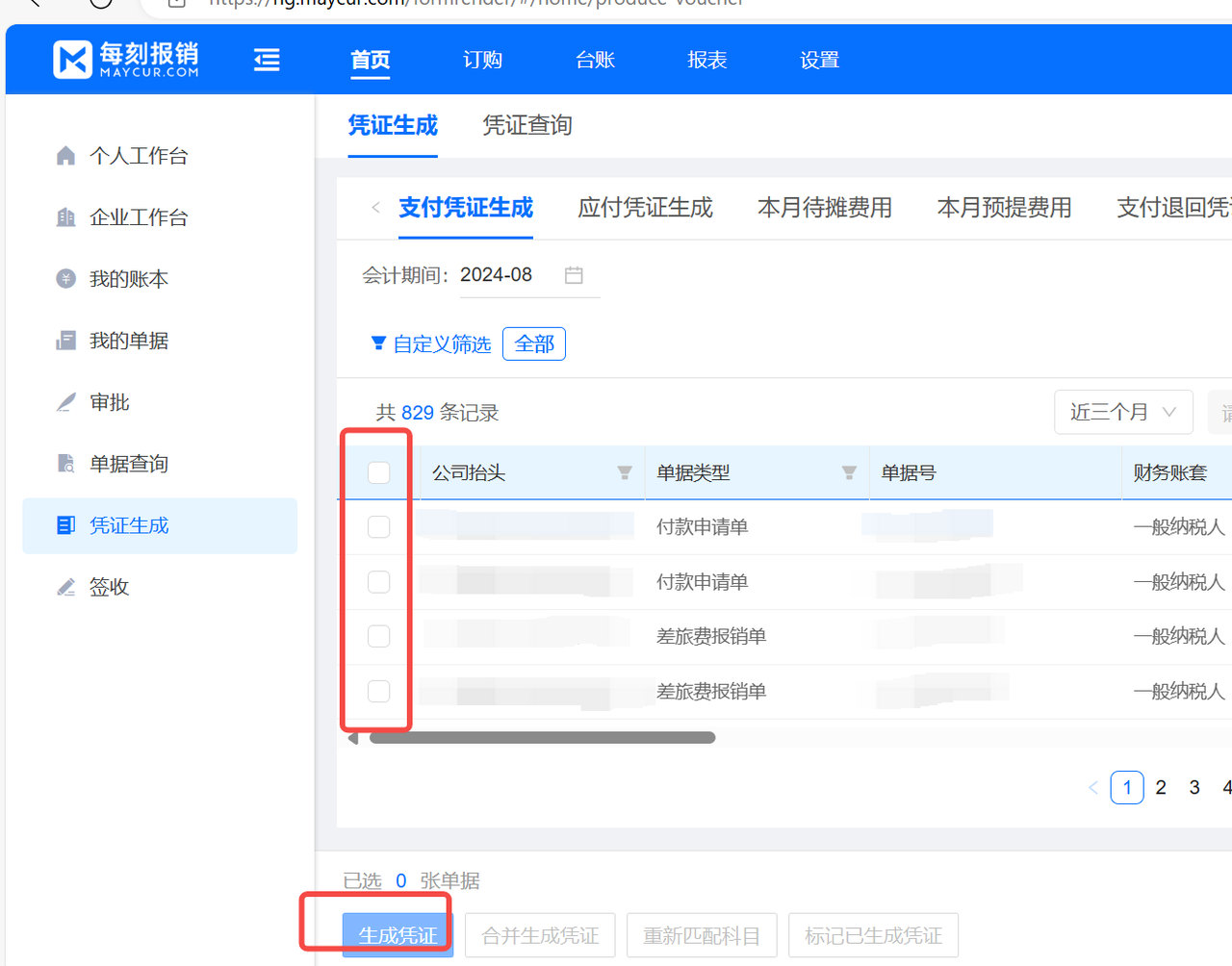
Task: Check the first 差旅费报销单 row checkbox
Action: coord(378,636)
